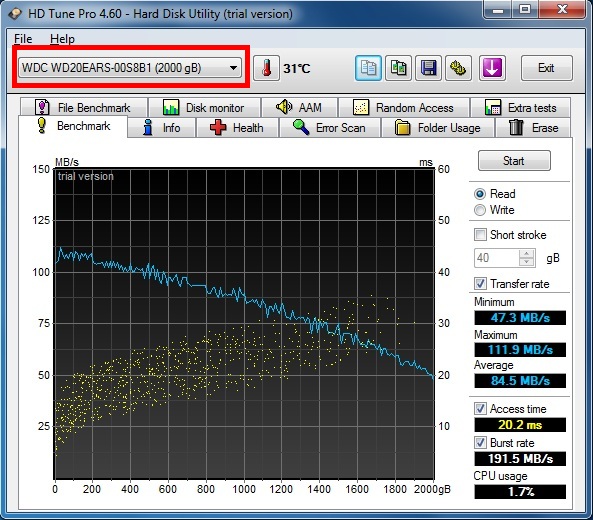This screenshot has width=593, height=520.
Task: Click the purple download arrow icon
Action: point(492,68)
